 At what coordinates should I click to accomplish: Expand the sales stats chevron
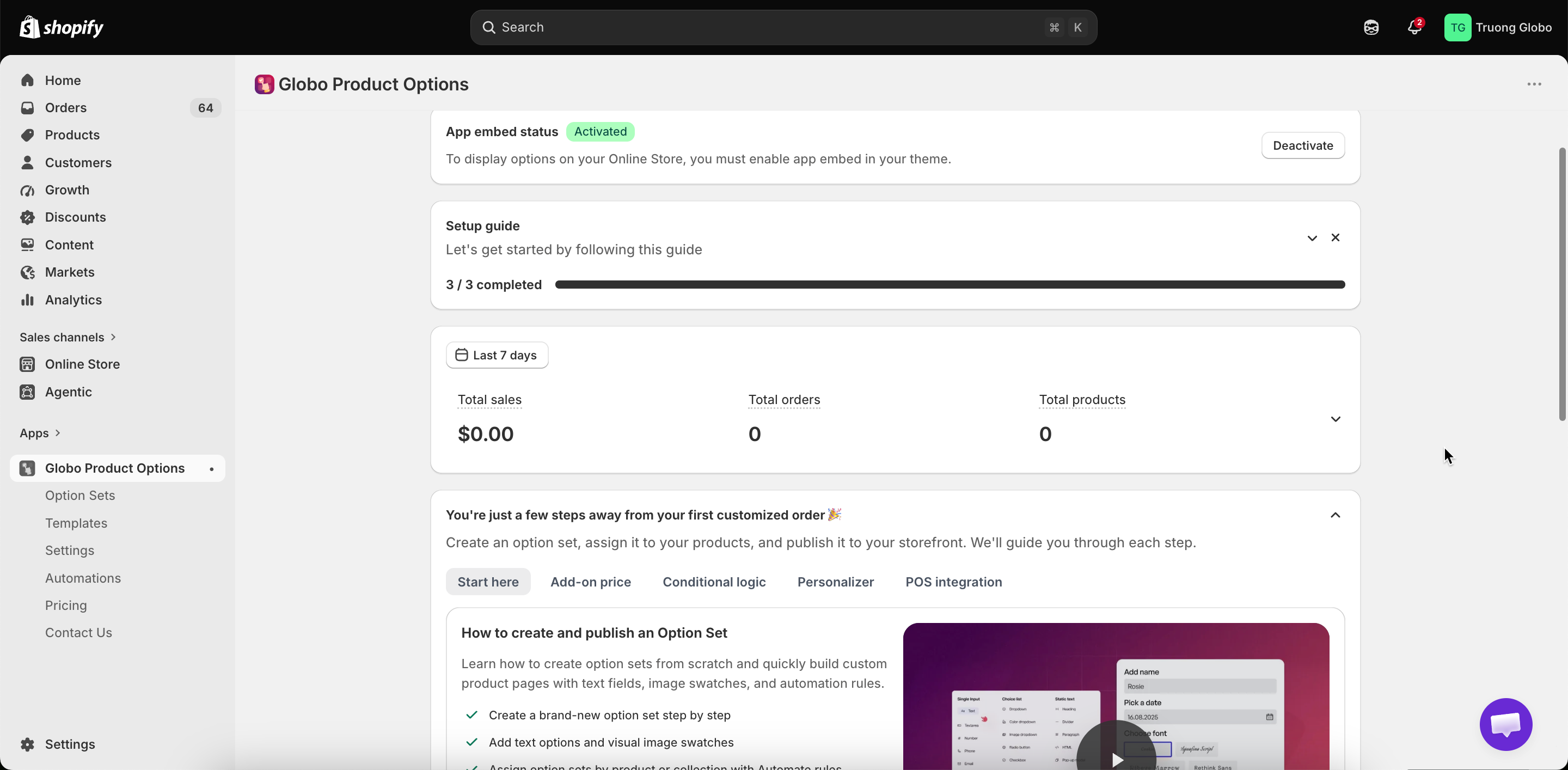pos(1336,419)
